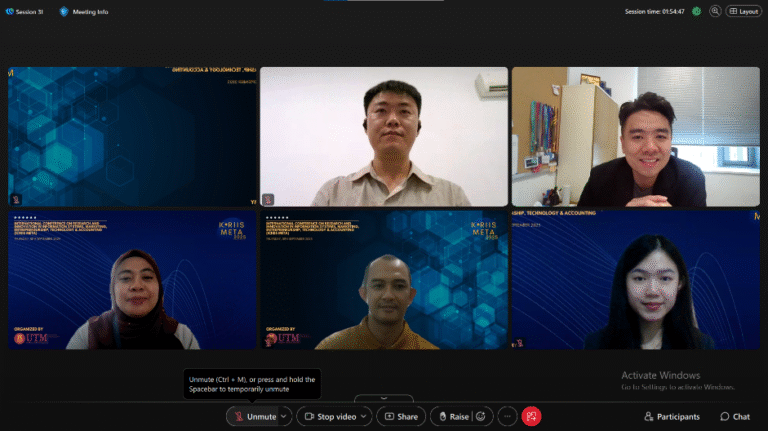Expand audio options arrow beside Unmute
768x431 pixels.
(x=284, y=416)
